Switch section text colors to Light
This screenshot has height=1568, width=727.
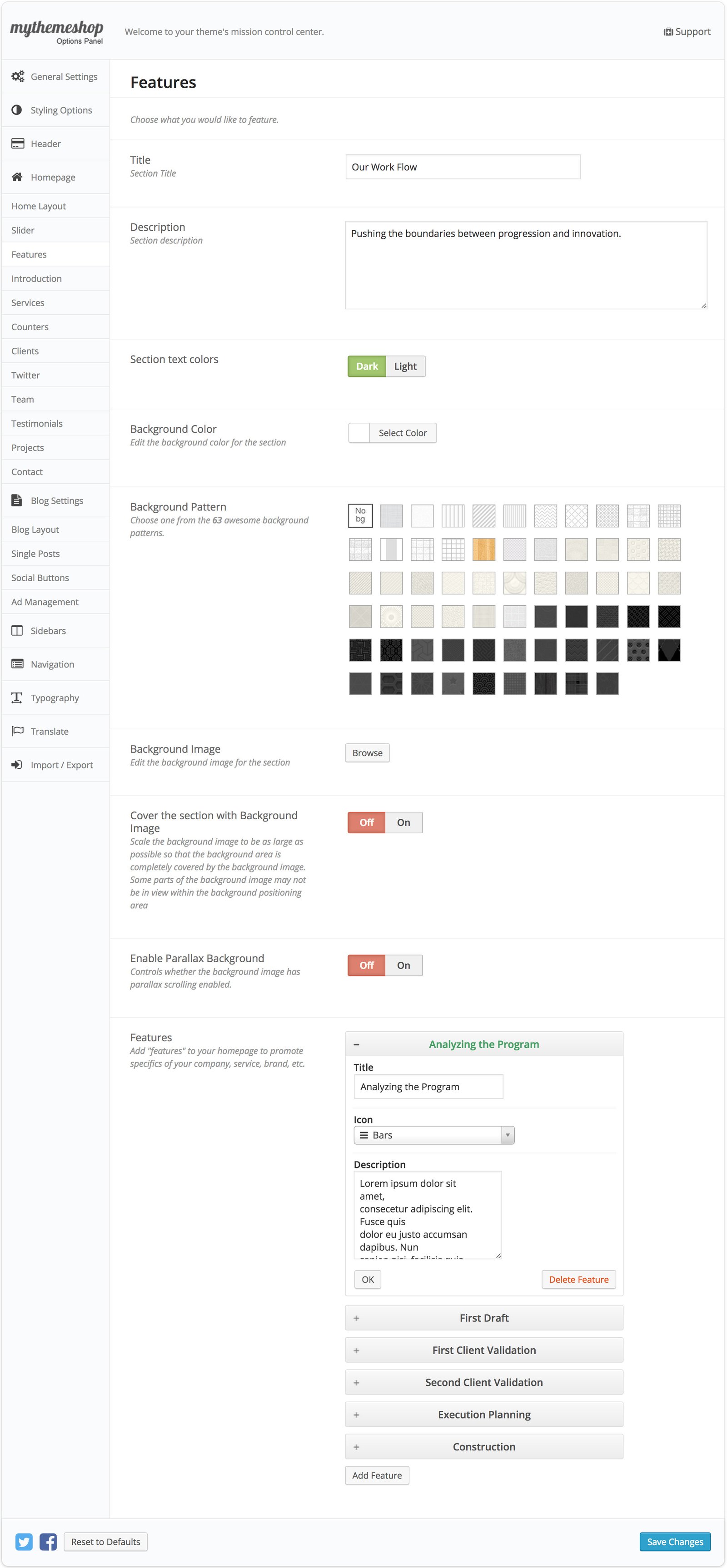tap(405, 366)
